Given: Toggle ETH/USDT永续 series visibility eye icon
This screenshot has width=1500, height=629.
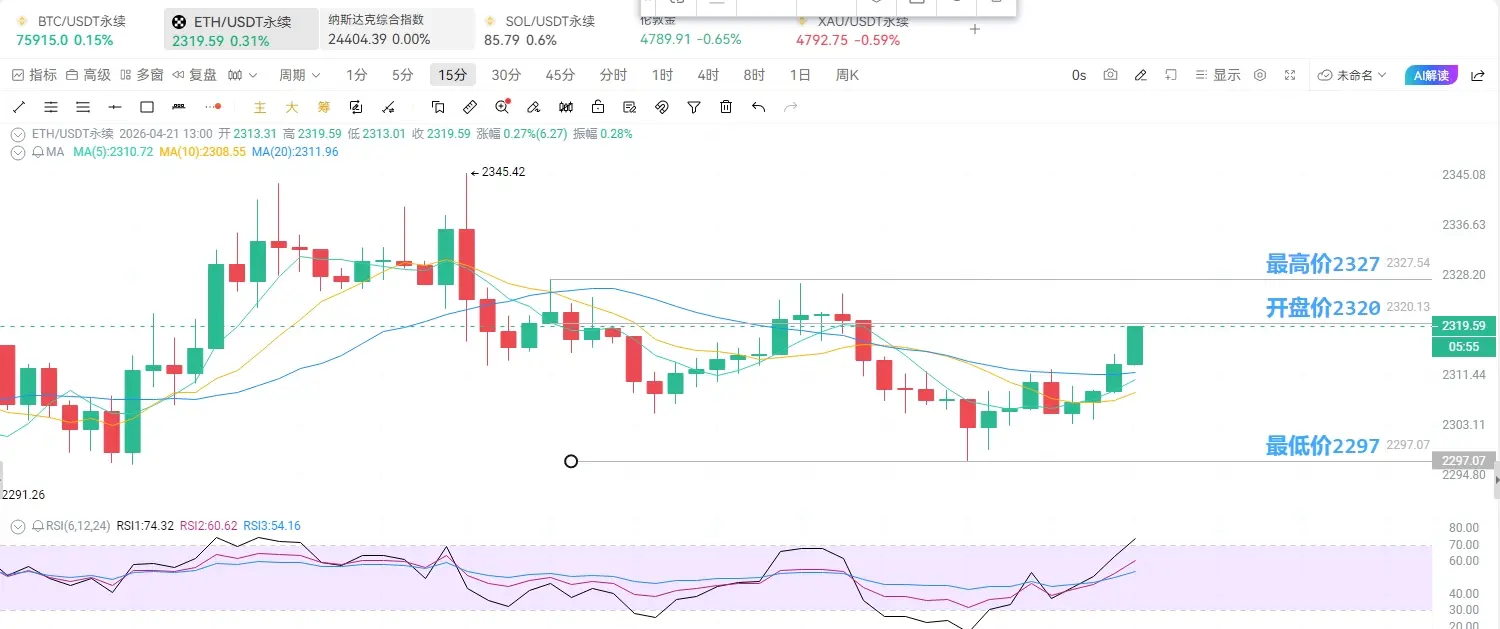Looking at the screenshot, I should click(x=19, y=134).
